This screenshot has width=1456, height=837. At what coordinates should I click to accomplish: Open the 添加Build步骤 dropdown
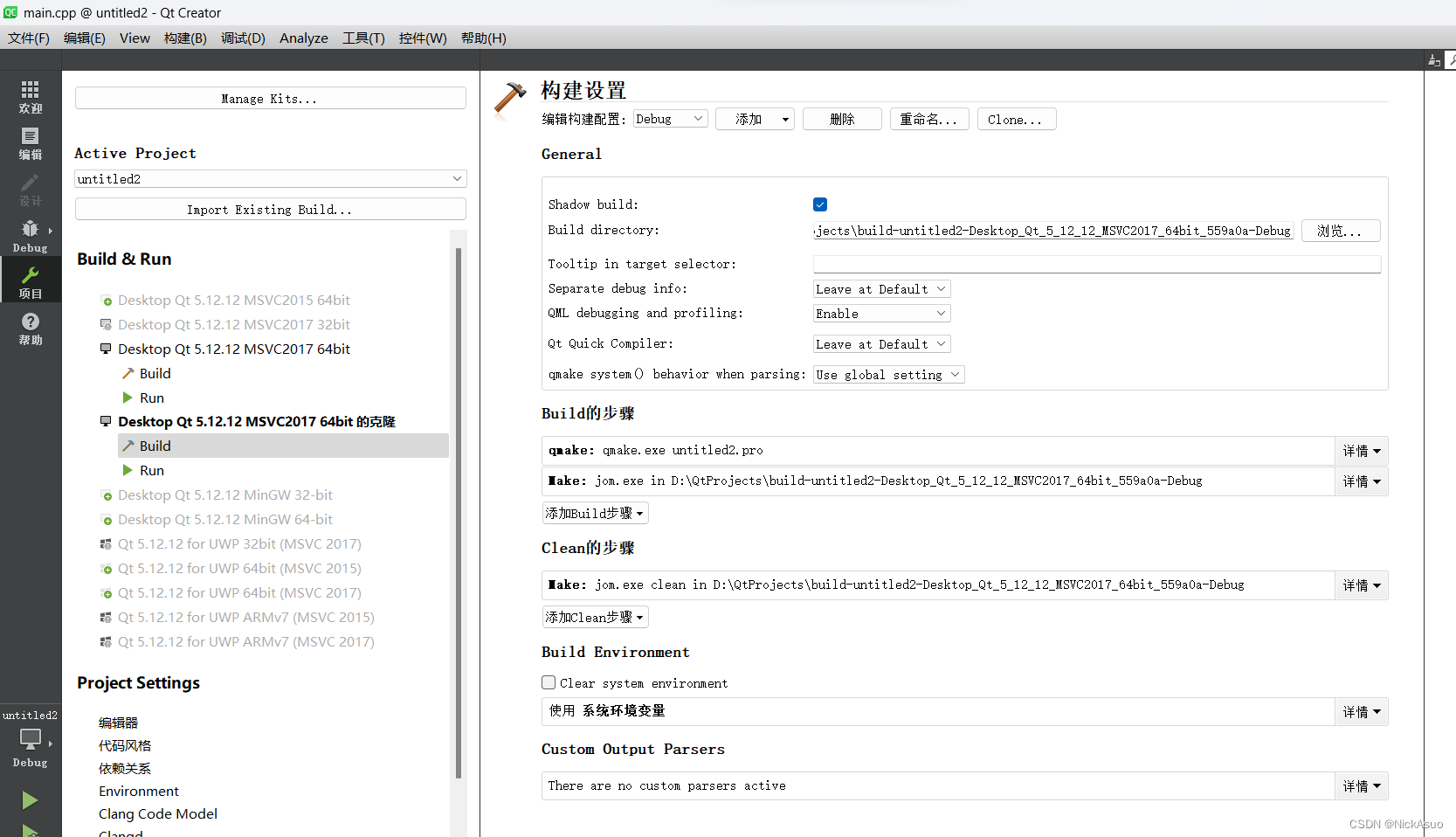(x=595, y=513)
